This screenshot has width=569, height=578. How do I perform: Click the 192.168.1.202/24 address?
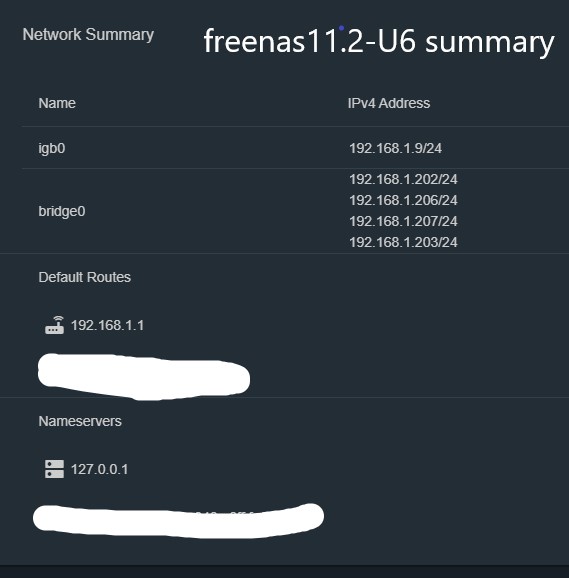tap(403, 179)
